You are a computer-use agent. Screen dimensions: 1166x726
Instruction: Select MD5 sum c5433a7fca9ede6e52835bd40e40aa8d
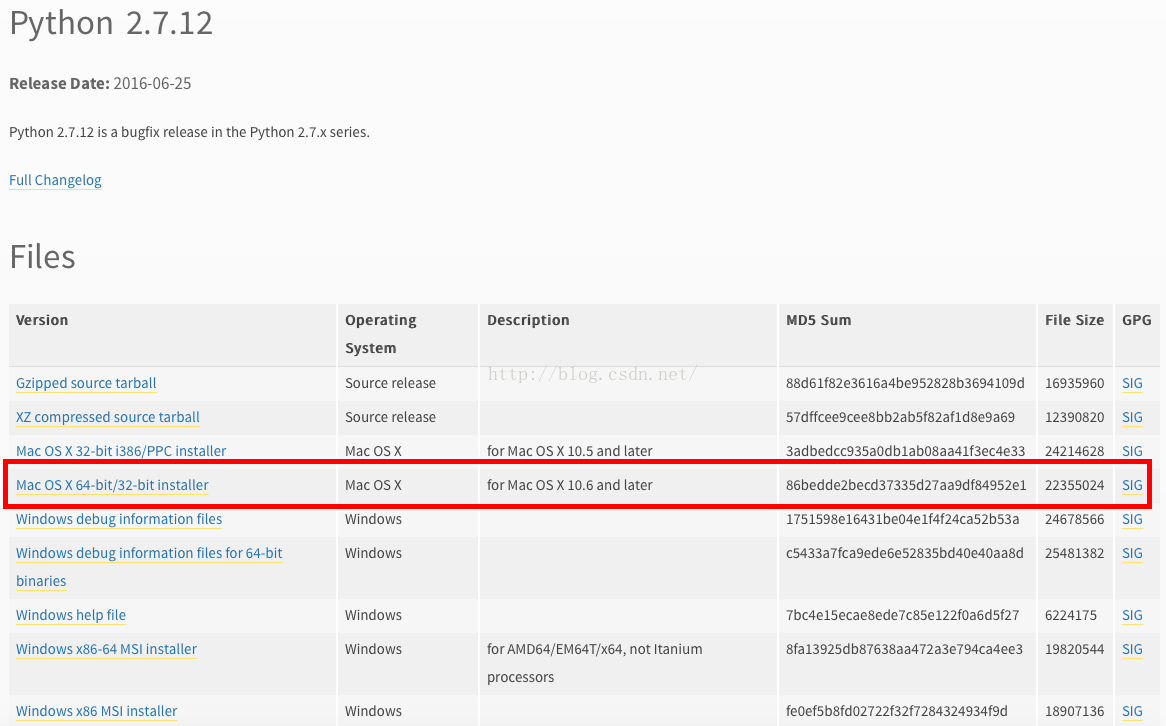pos(904,553)
